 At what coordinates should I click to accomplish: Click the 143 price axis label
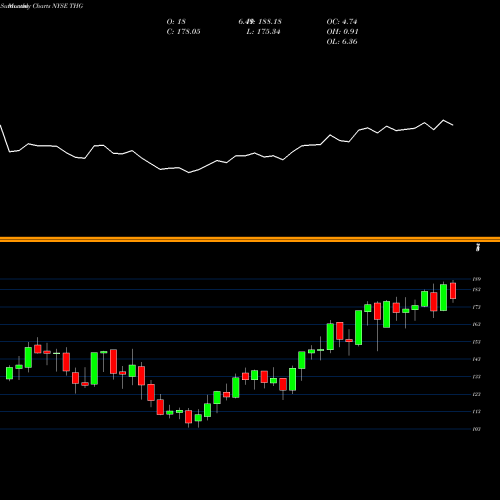(477, 359)
